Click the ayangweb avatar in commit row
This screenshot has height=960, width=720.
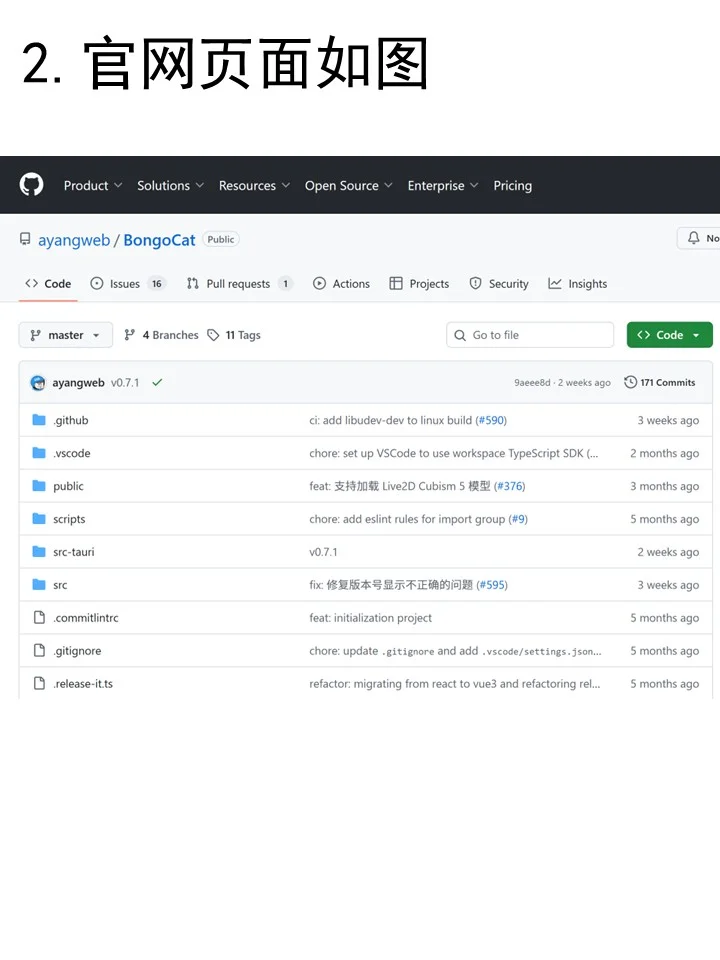pos(38,383)
